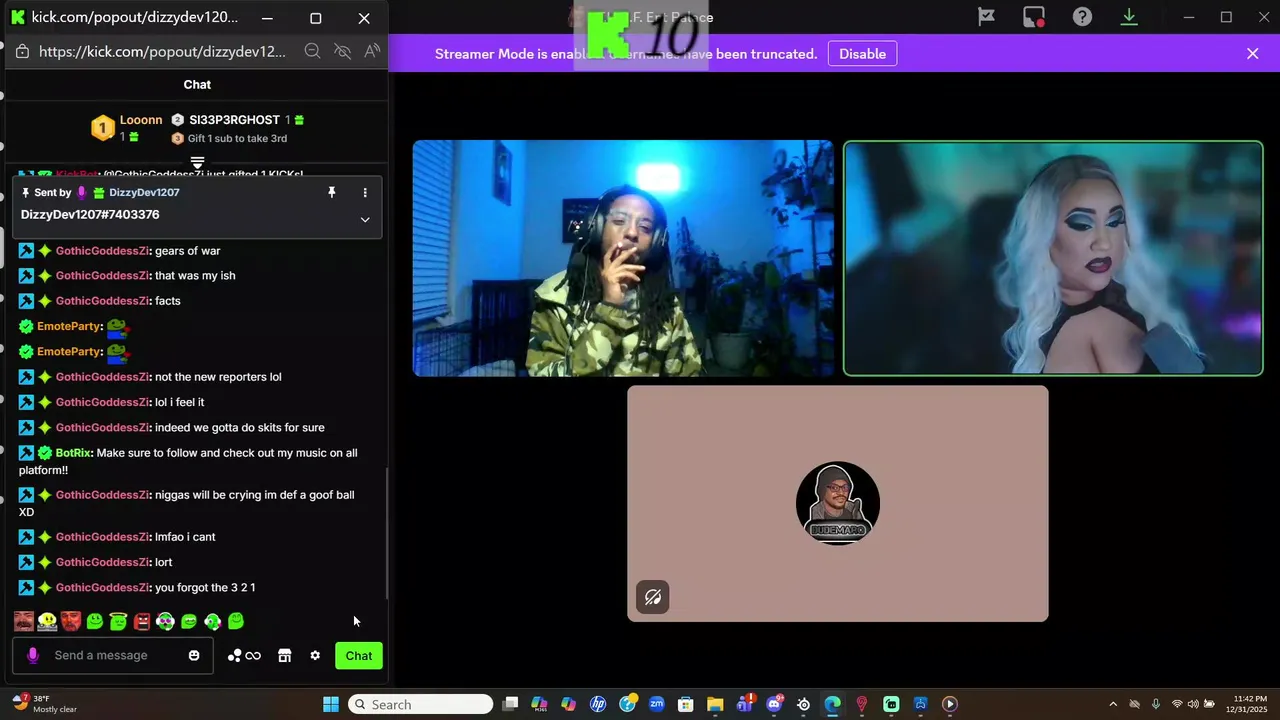Expand the pinned message chevron
The height and width of the screenshot is (720, 1280).
(x=365, y=219)
